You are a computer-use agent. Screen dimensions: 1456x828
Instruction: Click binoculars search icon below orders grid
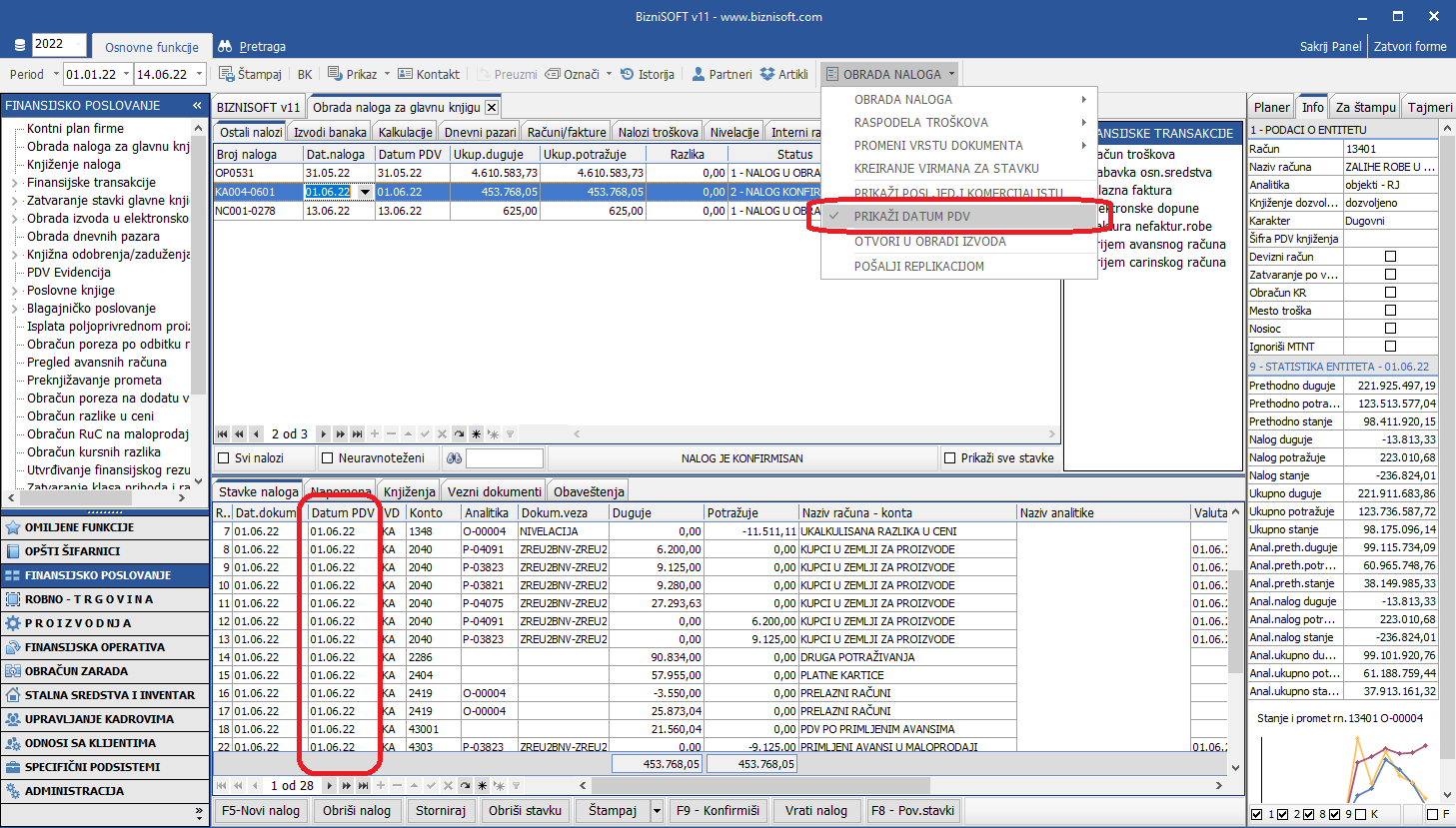pyautogui.click(x=454, y=458)
